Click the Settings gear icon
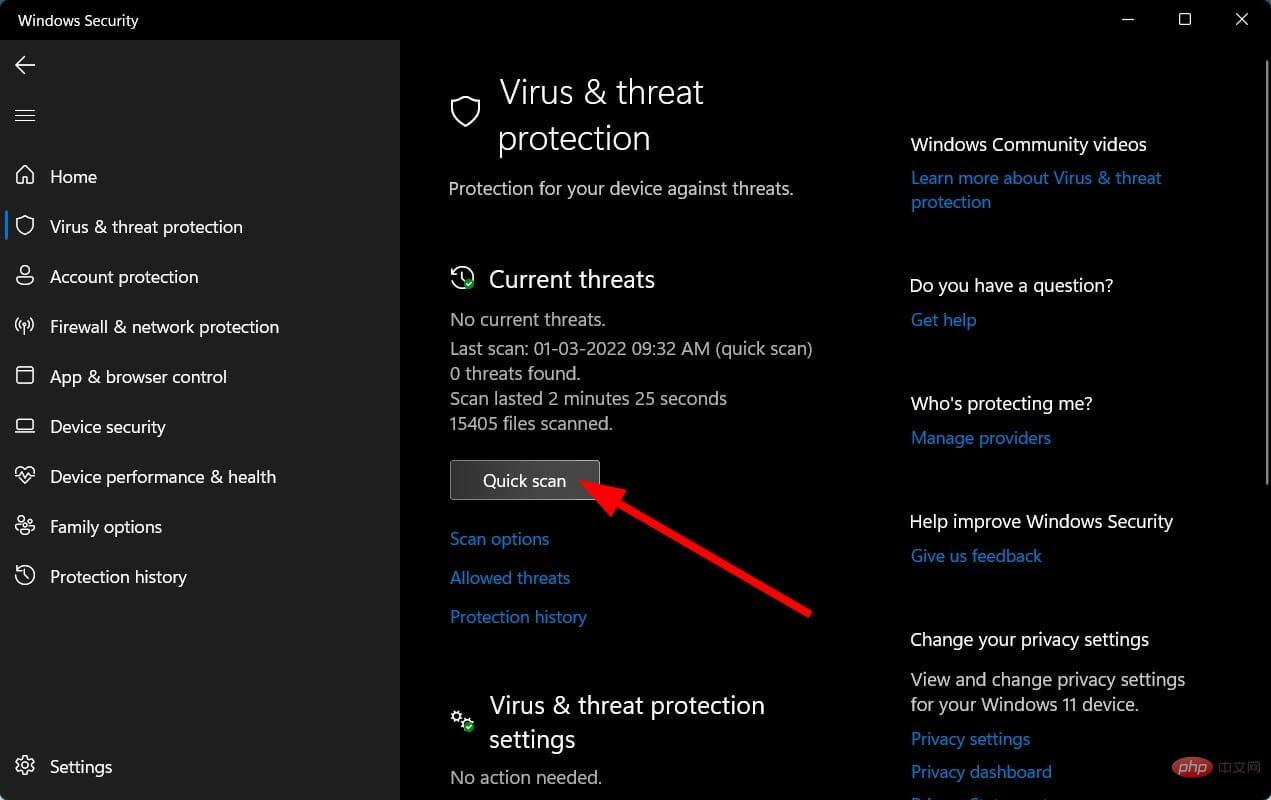 (x=25, y=767)
